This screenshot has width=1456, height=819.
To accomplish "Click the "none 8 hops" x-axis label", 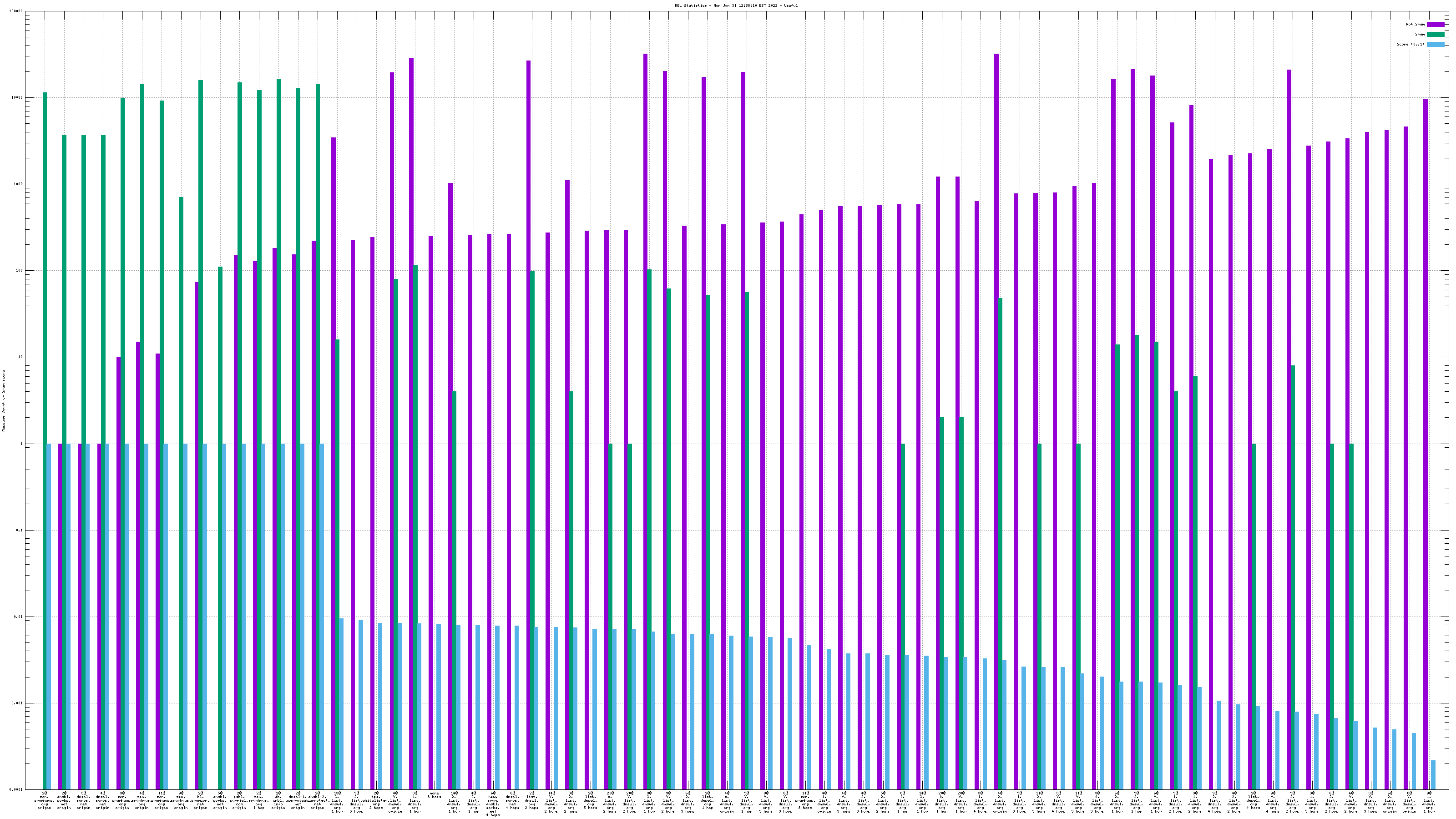I will coord(435,795).
